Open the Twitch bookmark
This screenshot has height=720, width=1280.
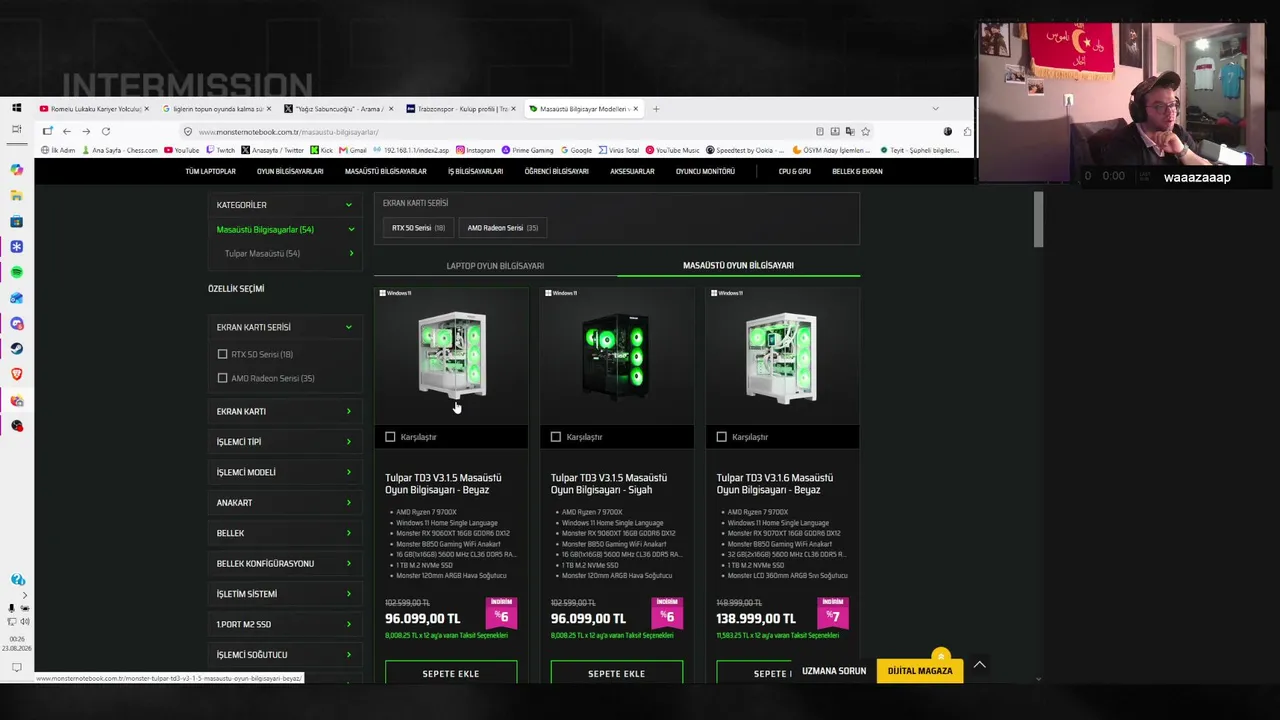[x=220, y=150]
